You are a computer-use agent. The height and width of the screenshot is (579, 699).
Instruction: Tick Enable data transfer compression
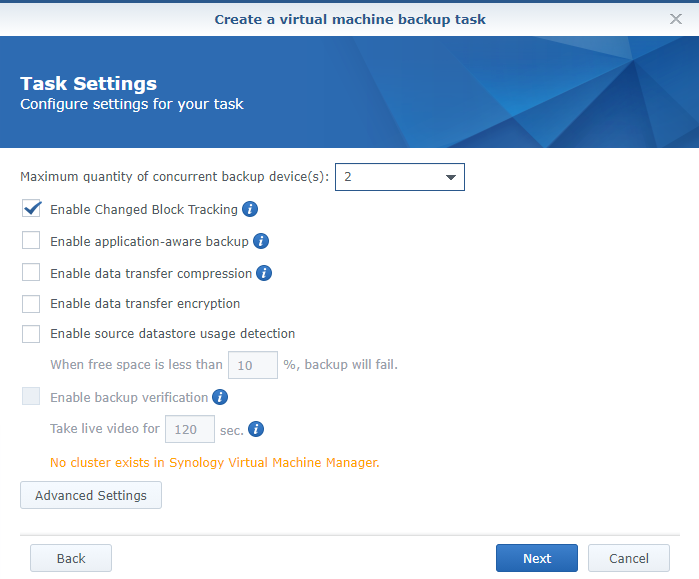click(x=31, y=273)
